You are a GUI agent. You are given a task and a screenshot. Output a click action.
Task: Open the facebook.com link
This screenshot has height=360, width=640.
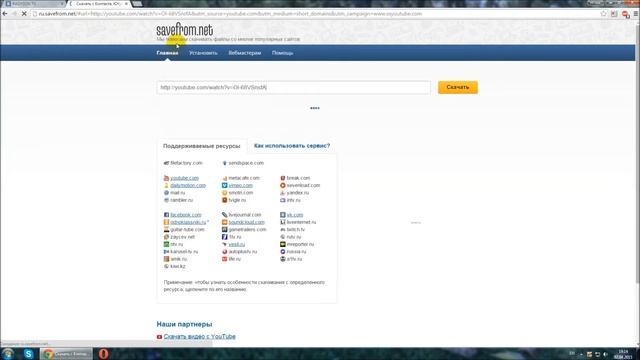[186, 215]
